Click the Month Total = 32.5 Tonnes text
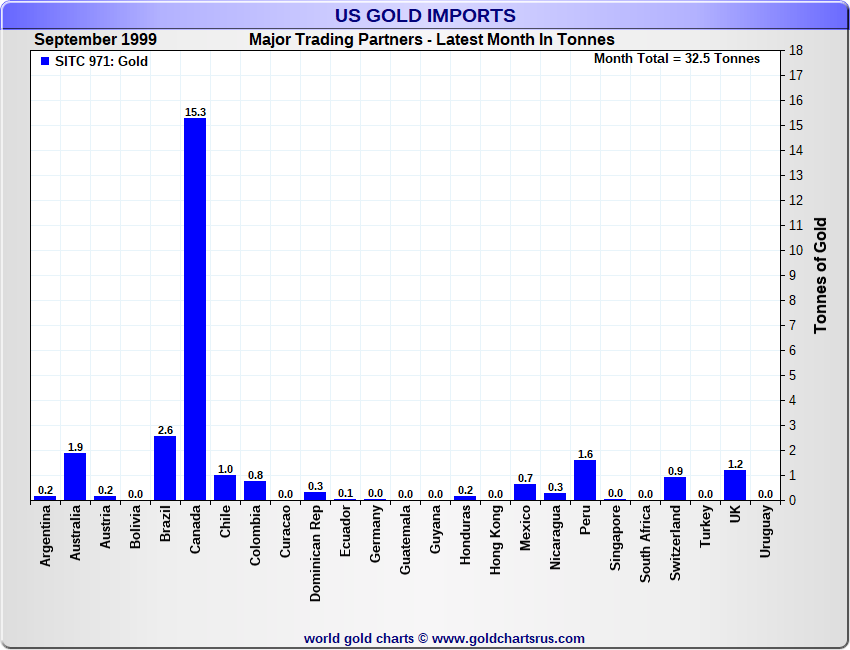This screenshot has width=850, height=650. [676, 58]
